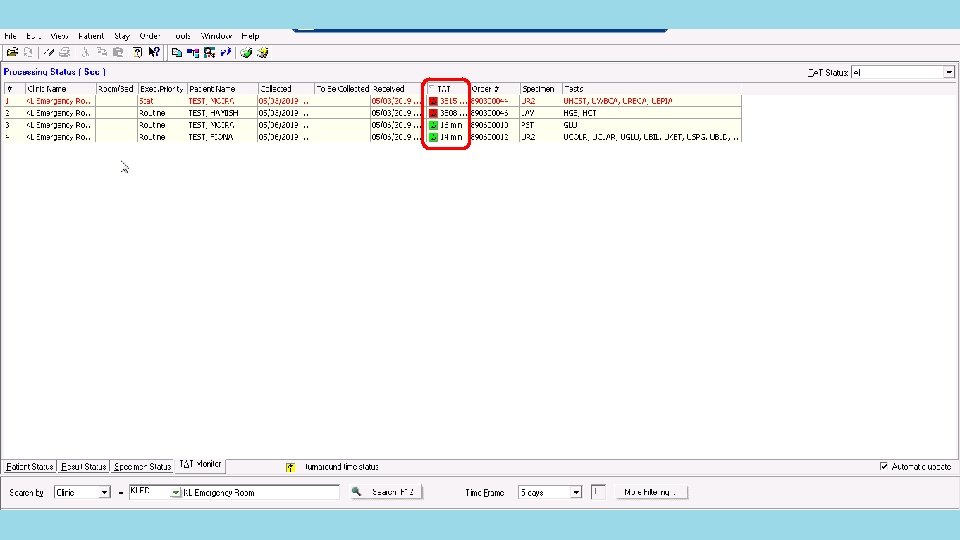Select patient TEST, FIONA cell

click(x=222, y=137)
